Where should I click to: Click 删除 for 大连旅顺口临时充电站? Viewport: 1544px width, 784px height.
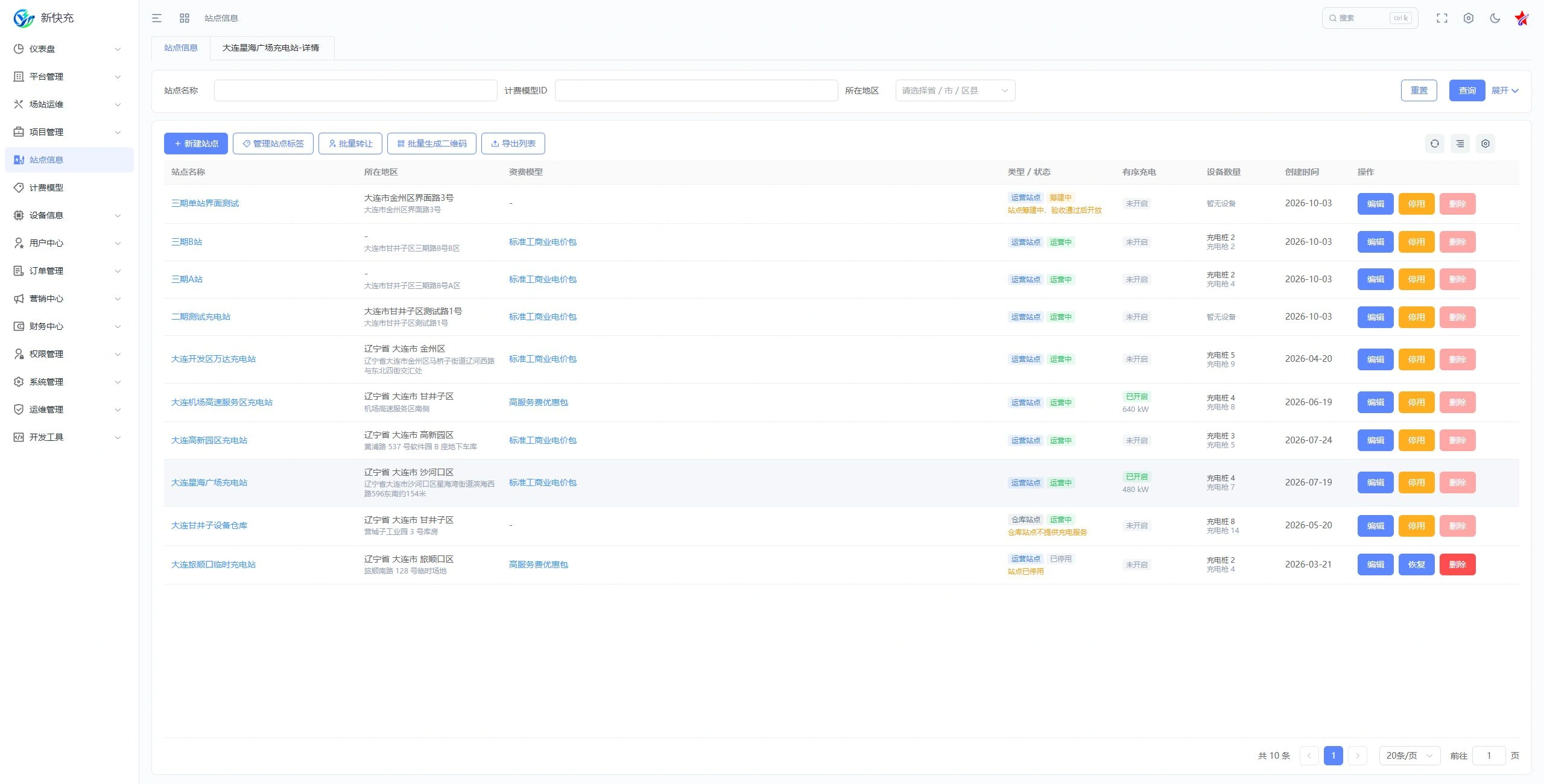click(x=1457, y=564)
